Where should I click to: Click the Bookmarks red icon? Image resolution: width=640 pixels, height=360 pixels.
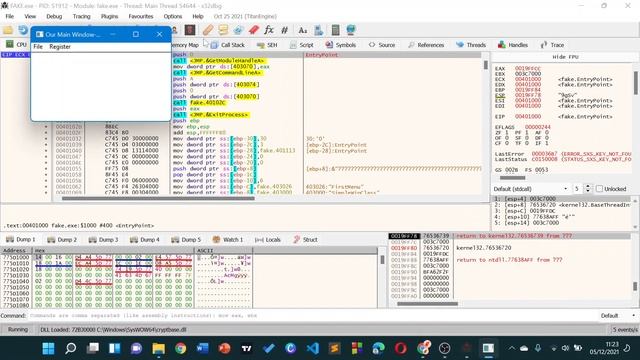point(253,30)
